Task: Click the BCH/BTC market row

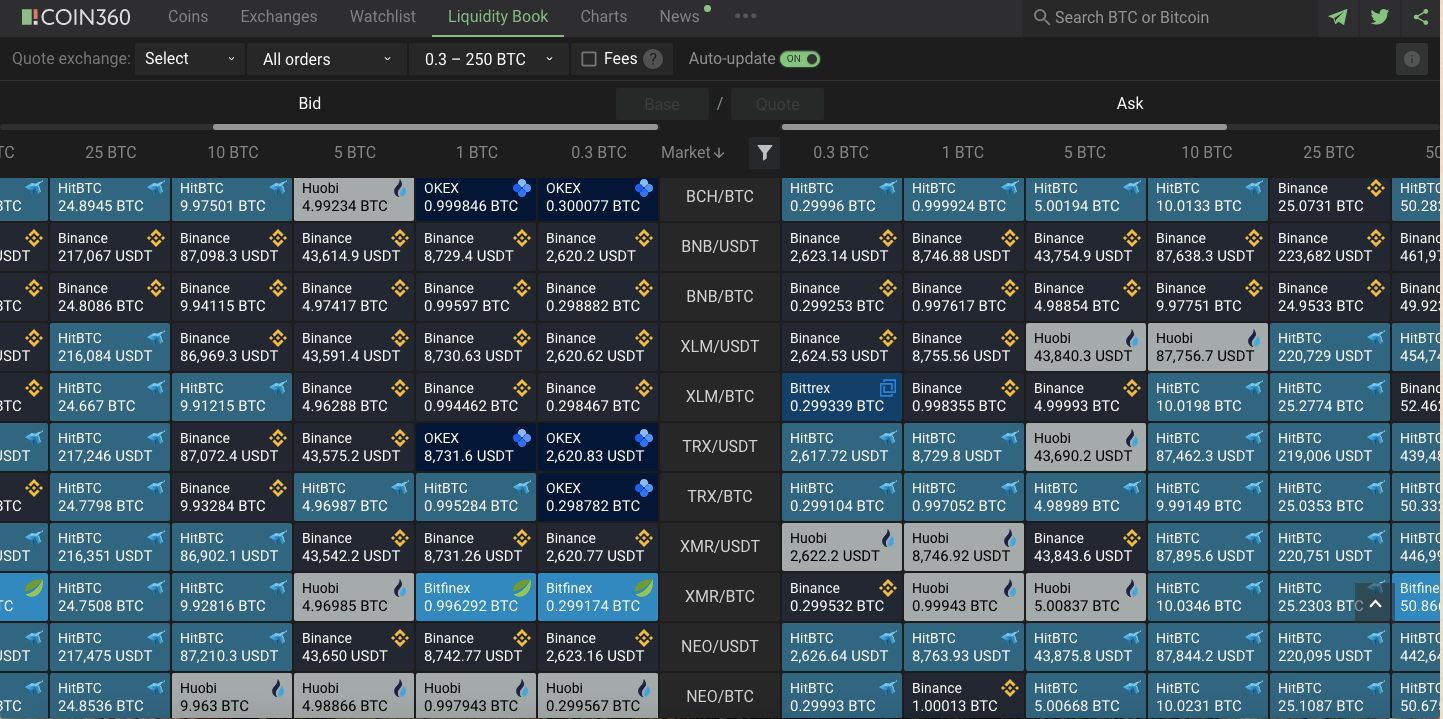Action: click(720, 197)
